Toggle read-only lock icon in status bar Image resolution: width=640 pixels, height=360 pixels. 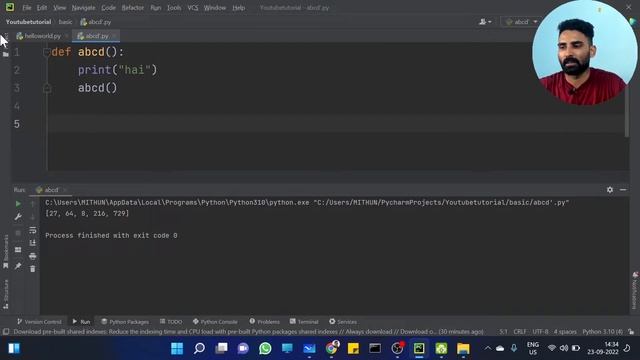[x=631, y=332]
